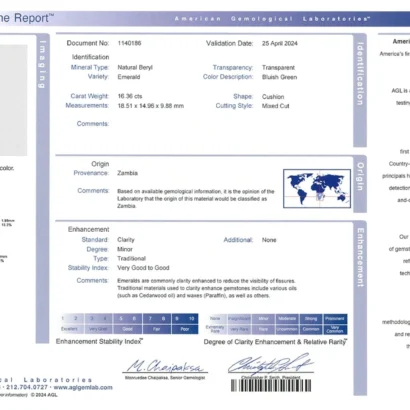
Task: Click the "Poor" cell in stability index scale
Action: pyautogui.click(x=185, y=329)
